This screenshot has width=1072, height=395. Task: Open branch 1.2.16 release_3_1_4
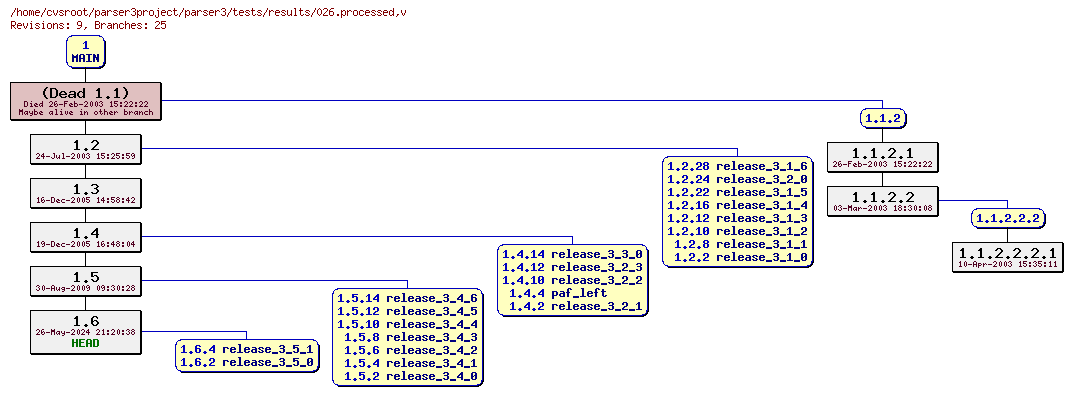738,205
